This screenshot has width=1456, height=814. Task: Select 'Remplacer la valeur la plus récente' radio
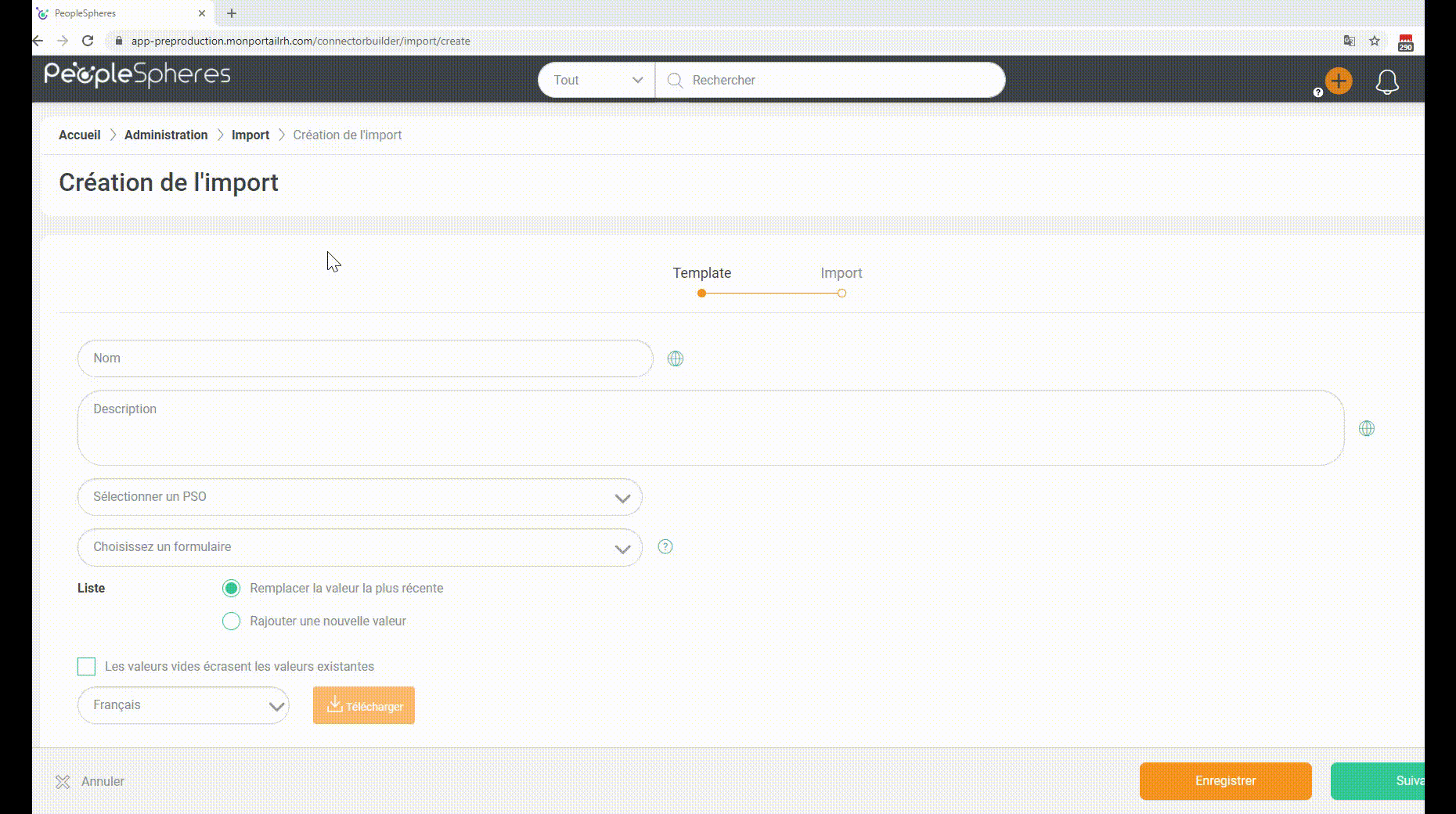click(231, 588)
